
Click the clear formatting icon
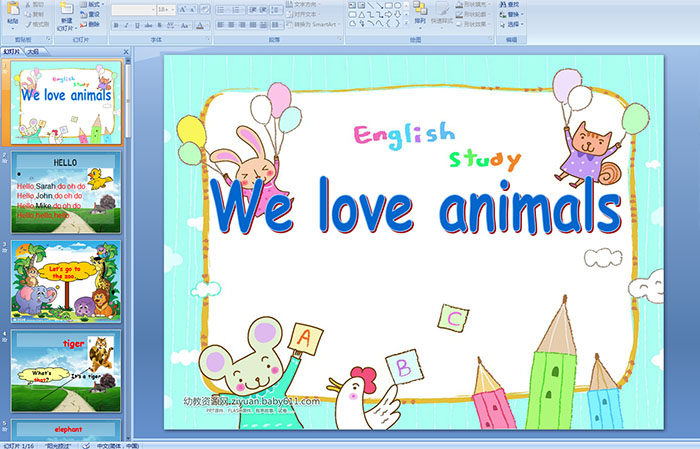(205, 9)
